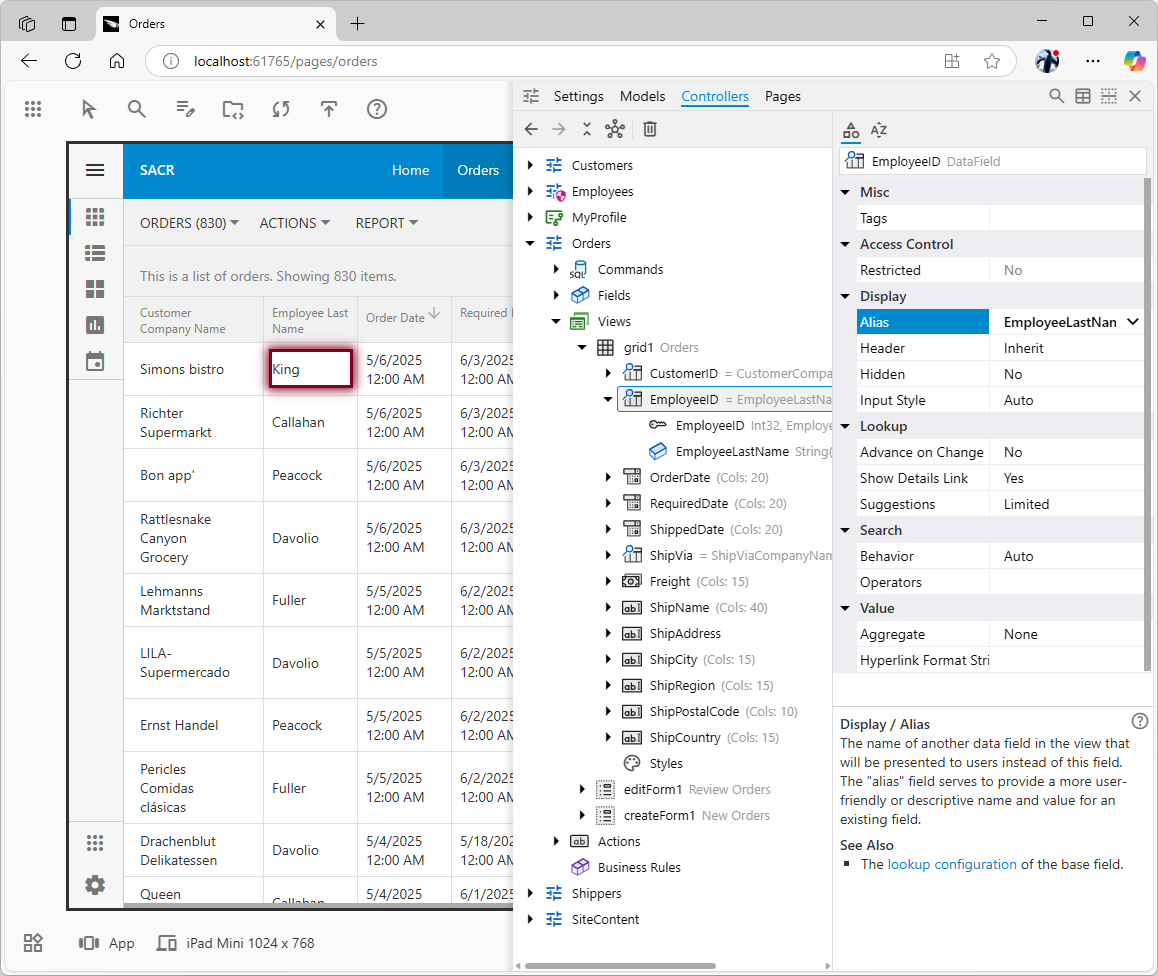The width and height of the screenshot is (1158, 976).
Task: Go back in the project explorer
Action: tap(531, 129)
